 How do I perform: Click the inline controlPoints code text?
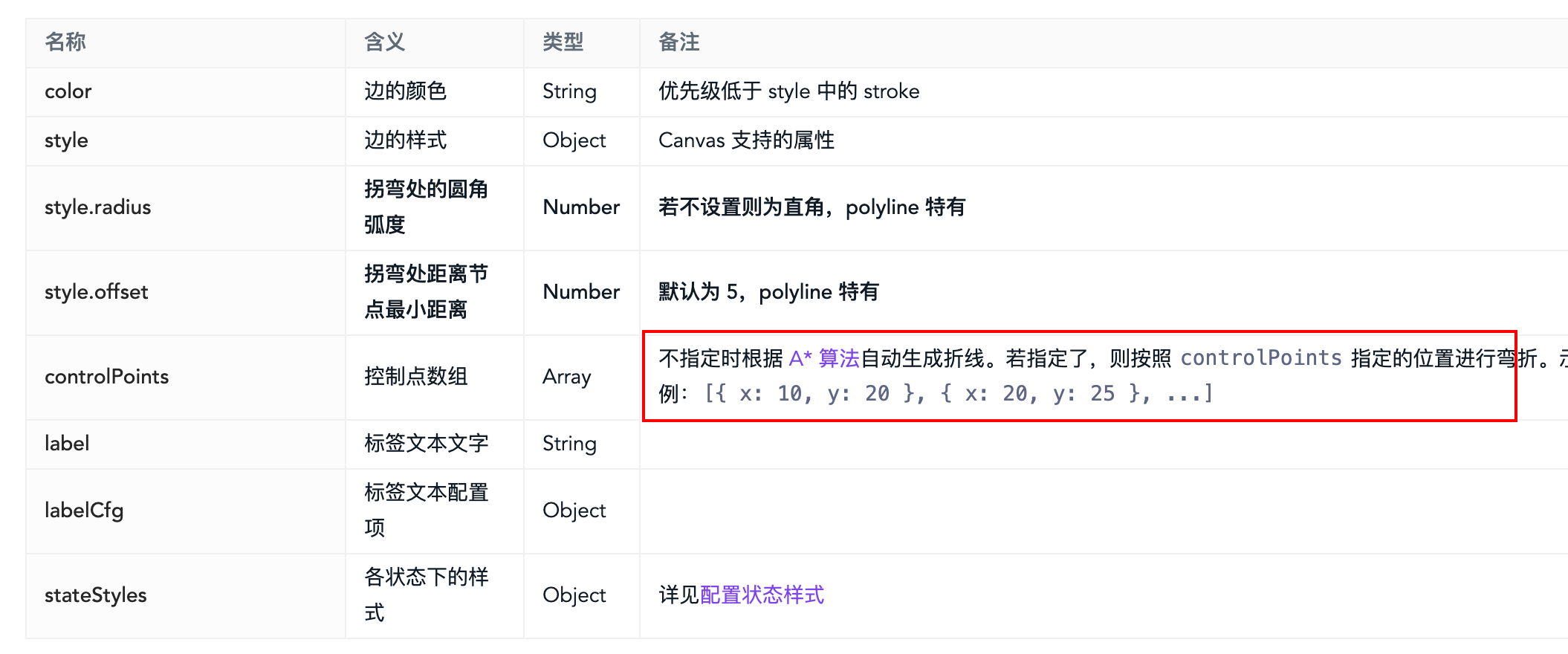1261,358
